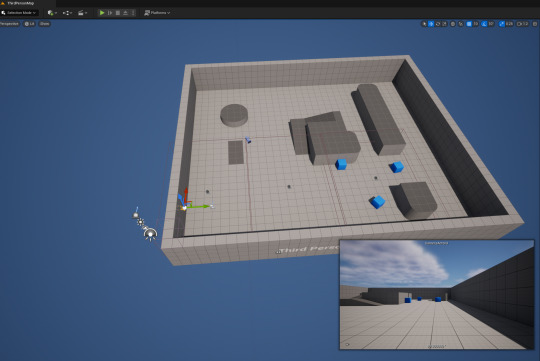Select the rotate transform tool
Screen dimensions: 540x361
pos(438,24)
